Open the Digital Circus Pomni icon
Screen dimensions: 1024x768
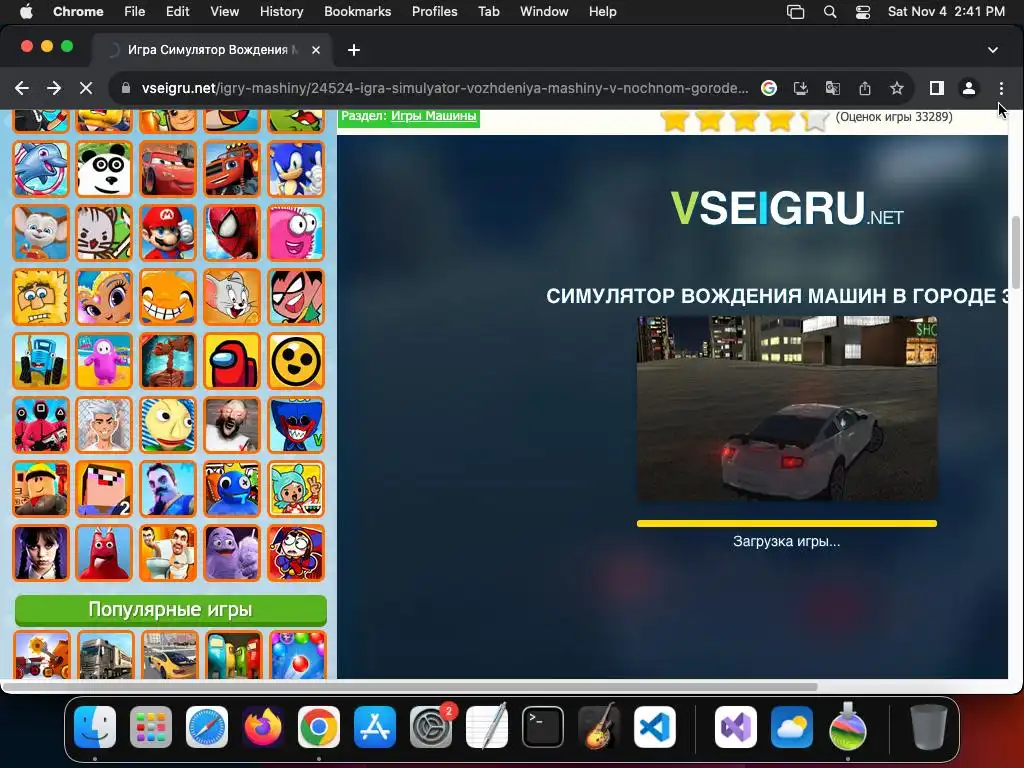(296, 553)
